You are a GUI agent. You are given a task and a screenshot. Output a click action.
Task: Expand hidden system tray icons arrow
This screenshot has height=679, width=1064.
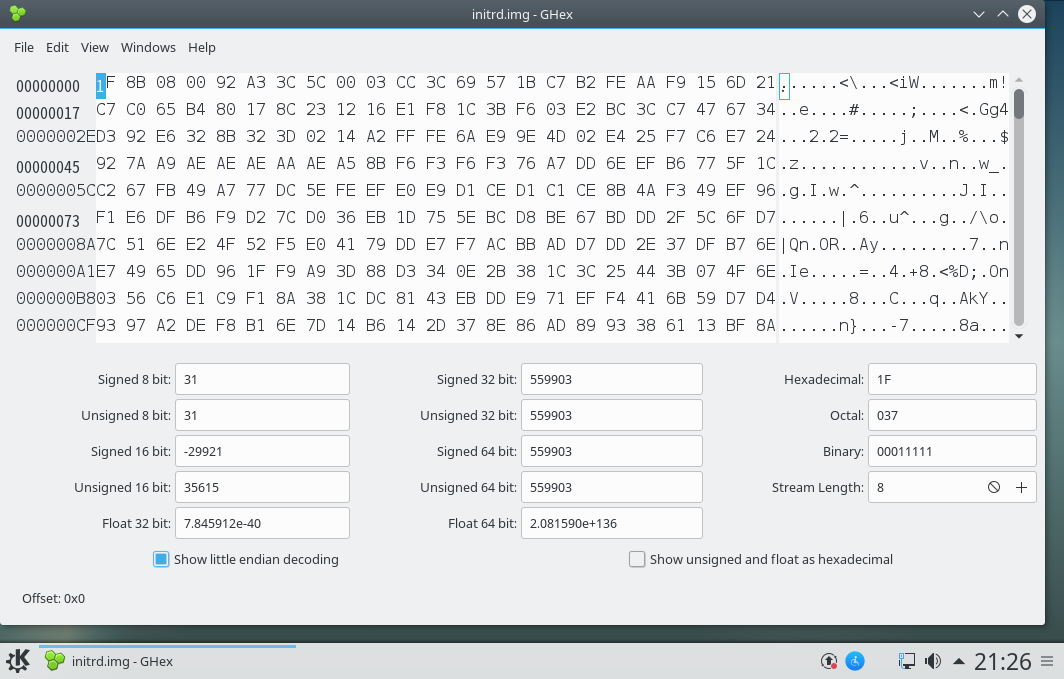(959, 661)
